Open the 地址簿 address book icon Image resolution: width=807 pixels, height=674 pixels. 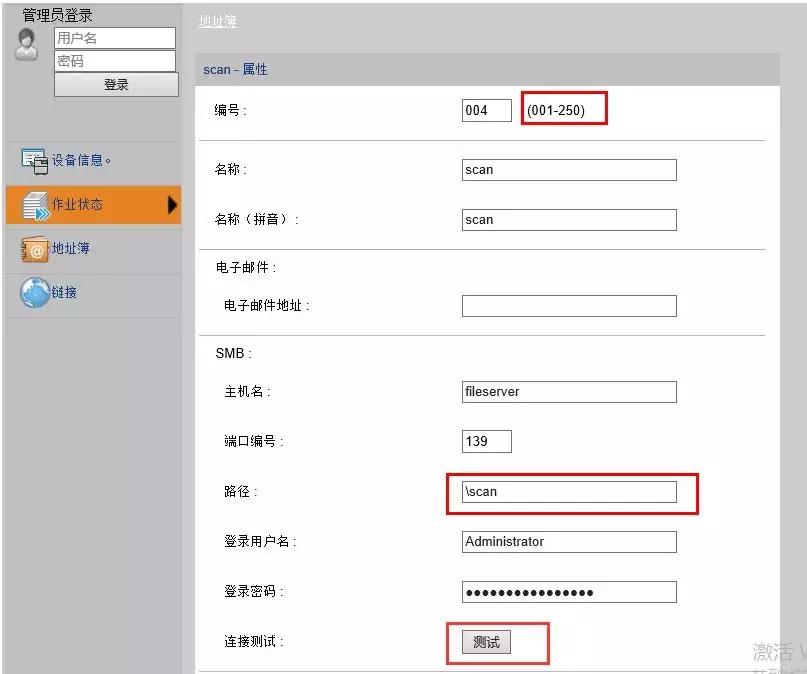pyautogui.click(x=35, y=250)
